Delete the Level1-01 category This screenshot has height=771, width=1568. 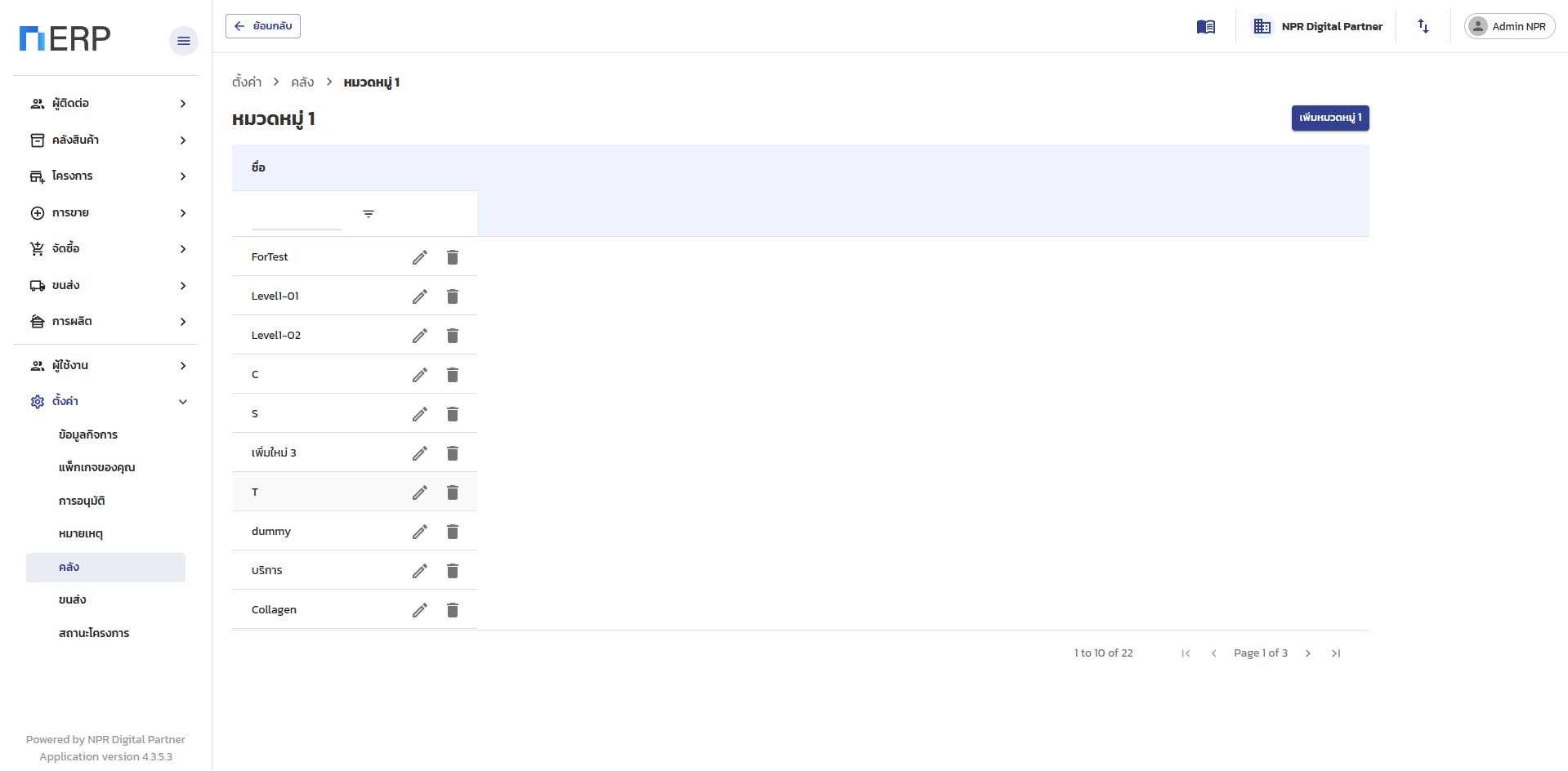coord(453,296)
